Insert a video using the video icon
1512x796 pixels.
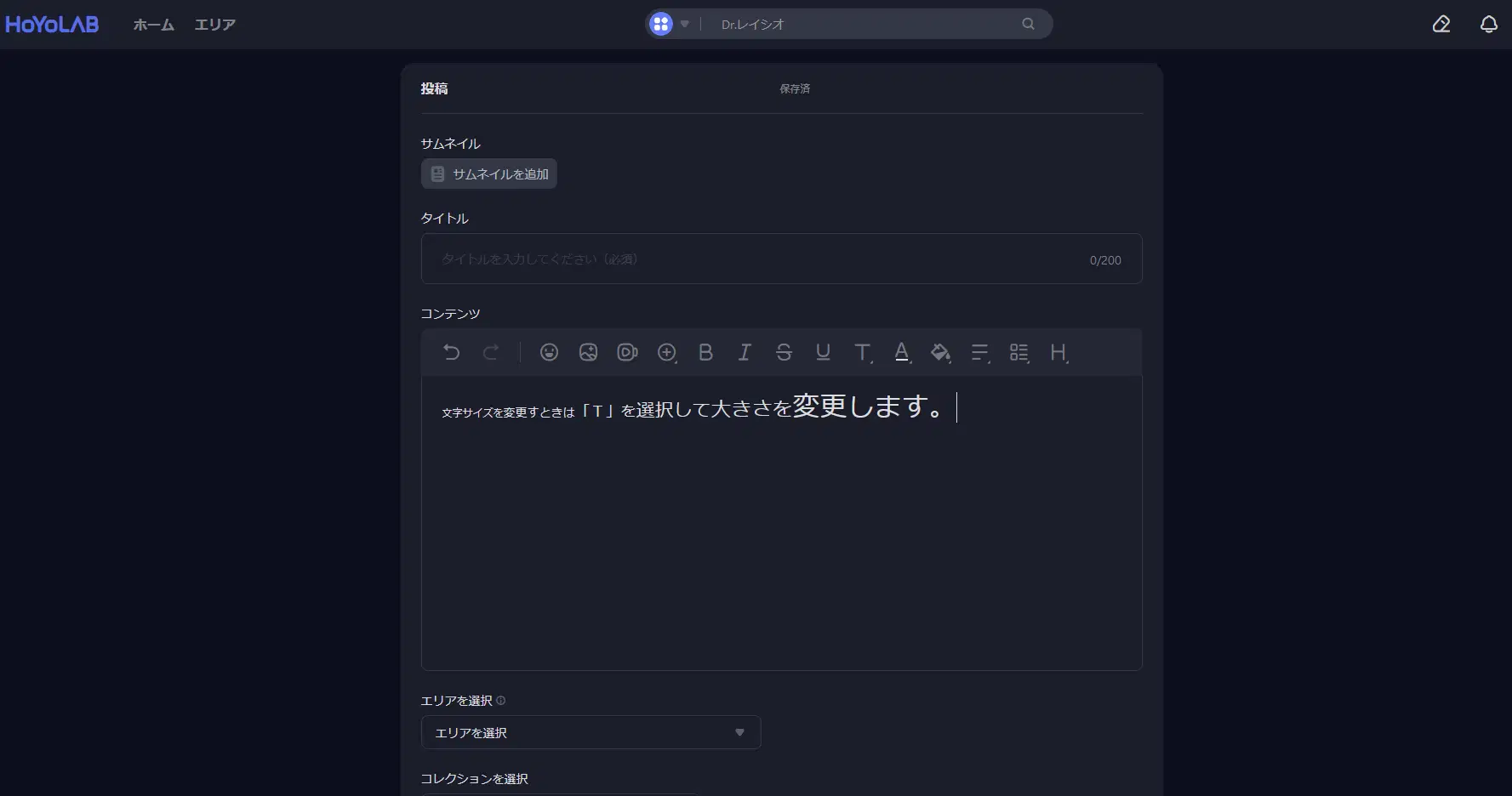(627, 352)
